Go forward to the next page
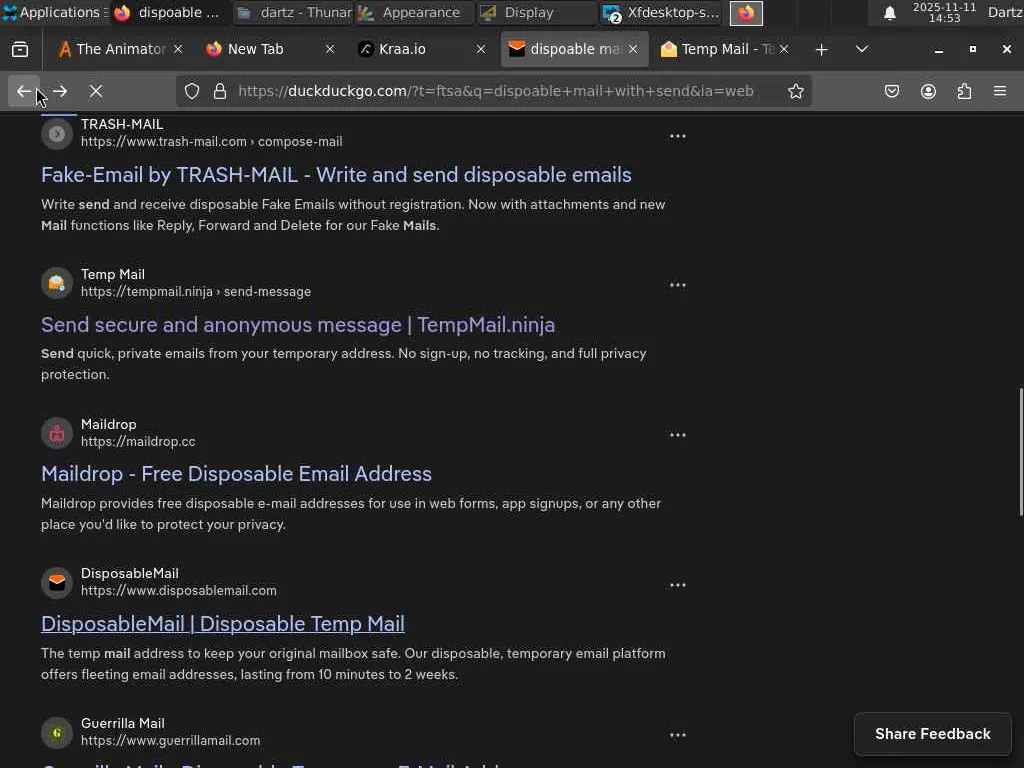1024x768 pixels. 59,91
